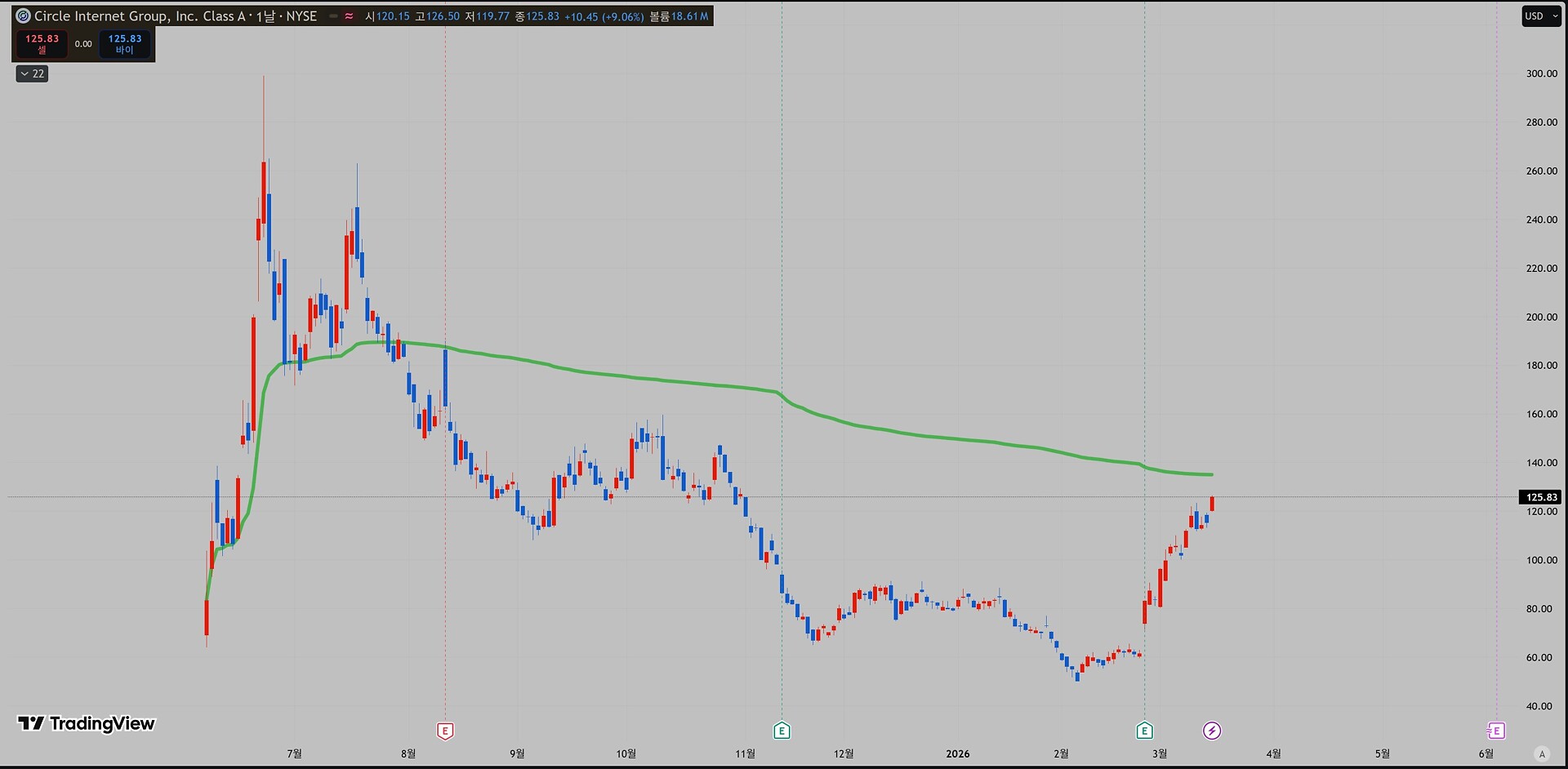1568x769 pixels.
Task: Open the green earnings marker in November
Action: tap(782, 731)
